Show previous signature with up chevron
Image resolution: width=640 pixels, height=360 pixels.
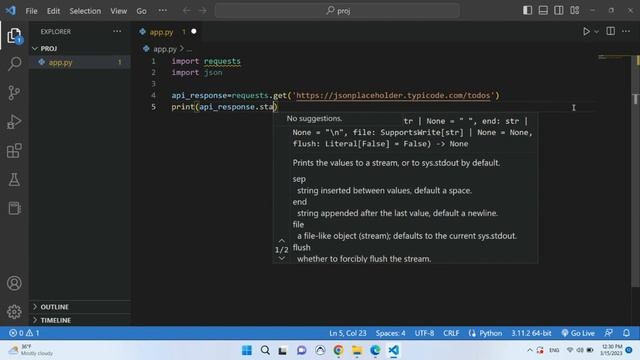tap(281, 240)
